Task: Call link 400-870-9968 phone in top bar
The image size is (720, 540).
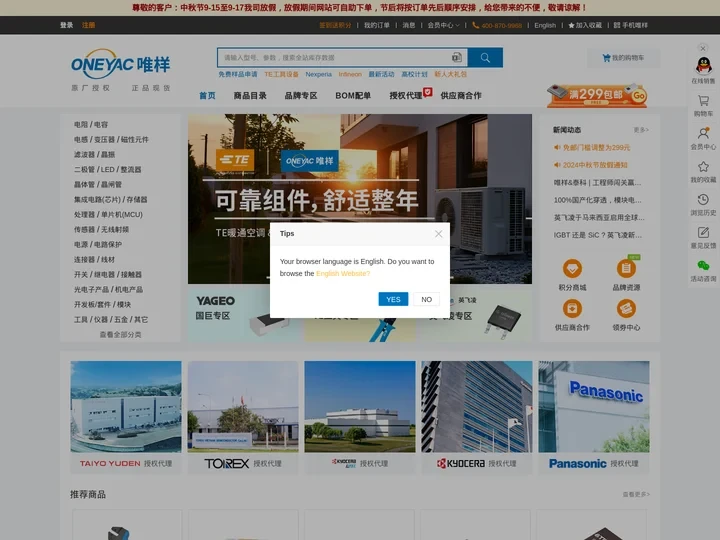Action: 497,25
